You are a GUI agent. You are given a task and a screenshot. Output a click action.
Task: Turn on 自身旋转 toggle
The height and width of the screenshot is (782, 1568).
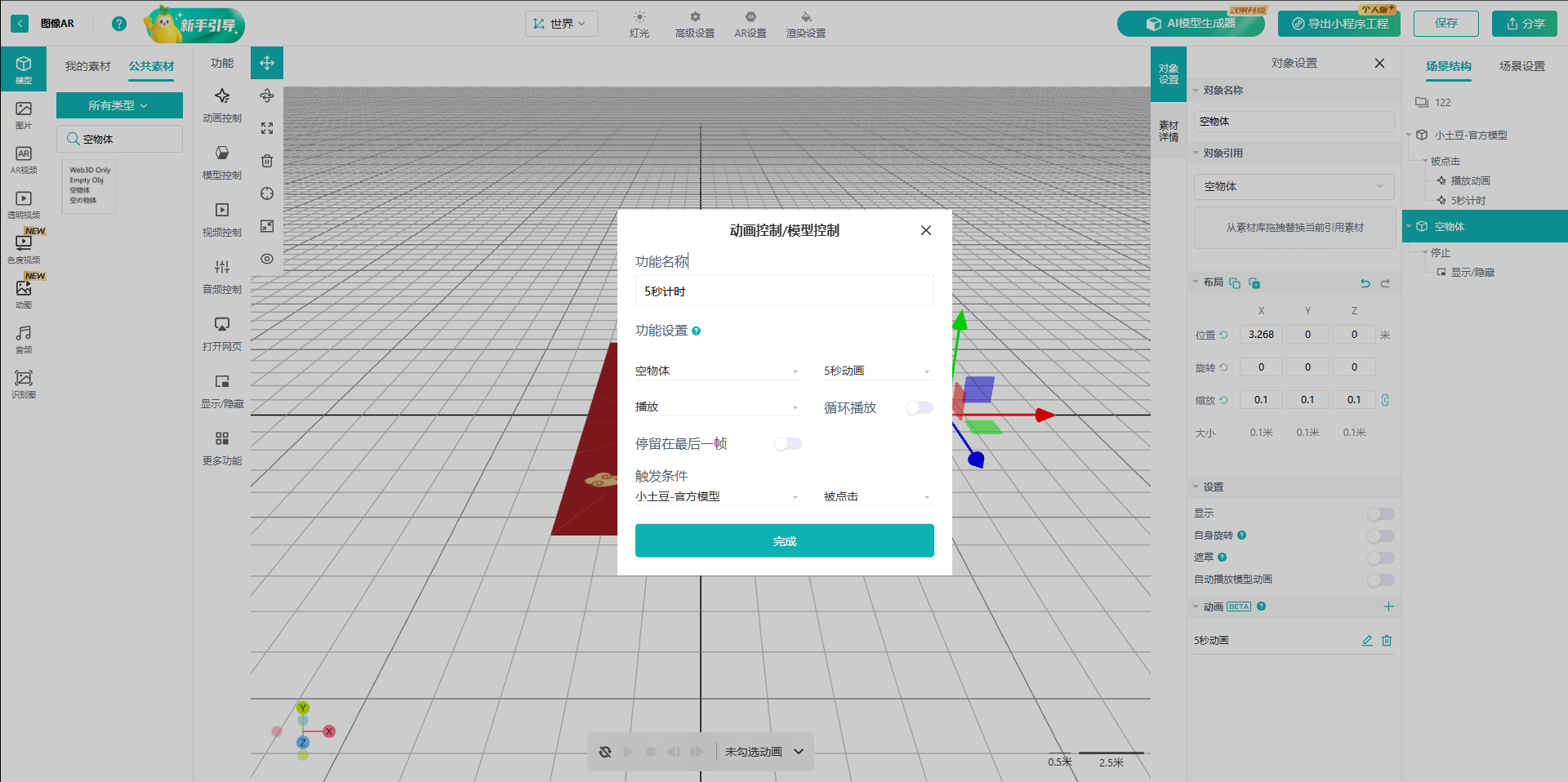pos(1380,535)
